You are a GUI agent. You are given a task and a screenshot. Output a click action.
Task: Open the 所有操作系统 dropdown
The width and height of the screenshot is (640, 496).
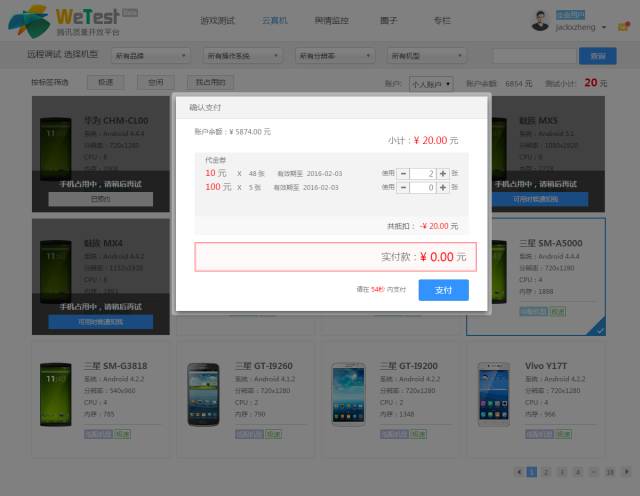[242, 56]
